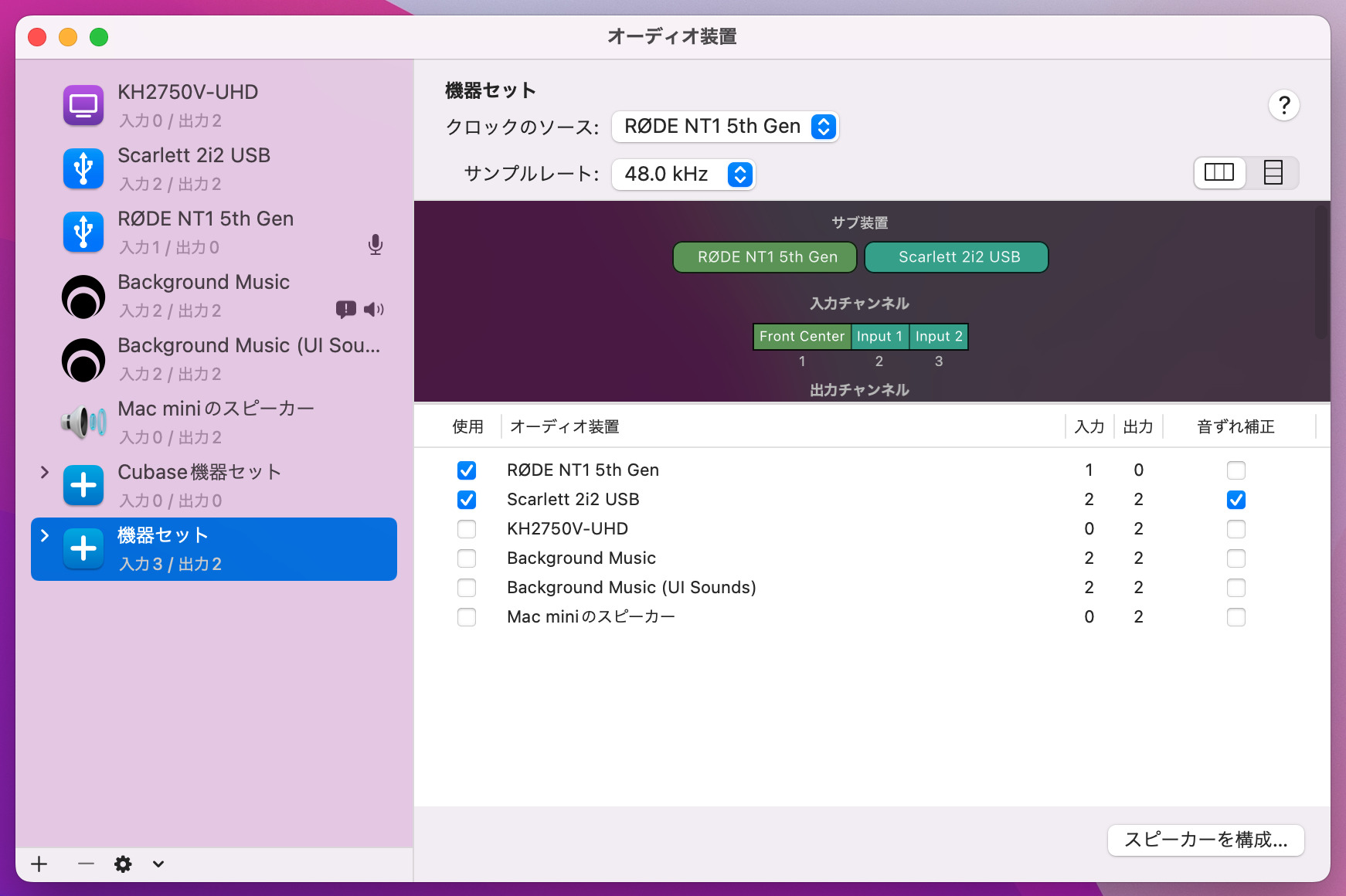Select the Cubase 機器セット sidebar entry
This screenshot has height=896, width=1346.
click(x=214, y=485)
